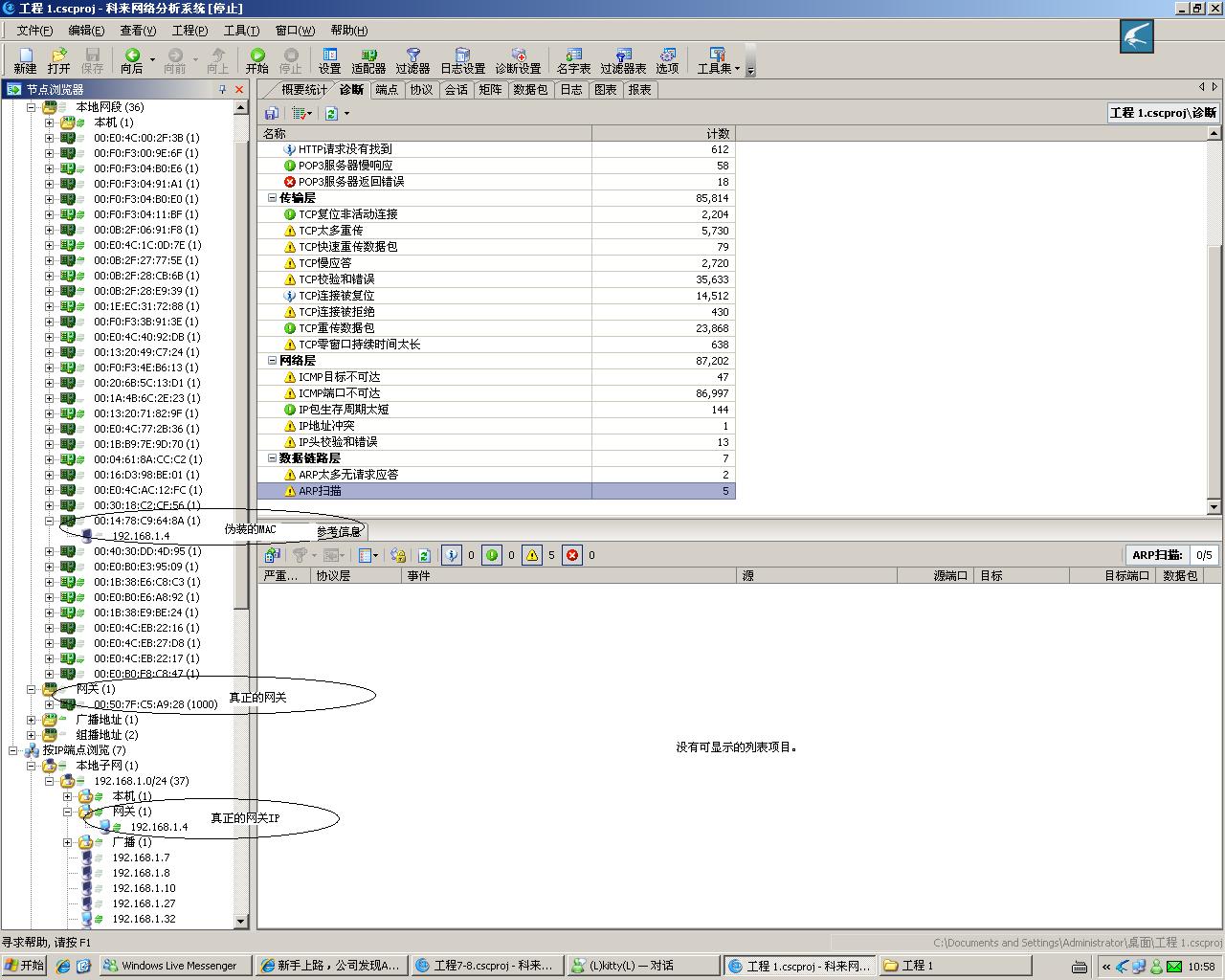This screenshot has width=1225, height=980.
Task: Click the node browser vertical scrollbar down arrow
Action: 241,921
